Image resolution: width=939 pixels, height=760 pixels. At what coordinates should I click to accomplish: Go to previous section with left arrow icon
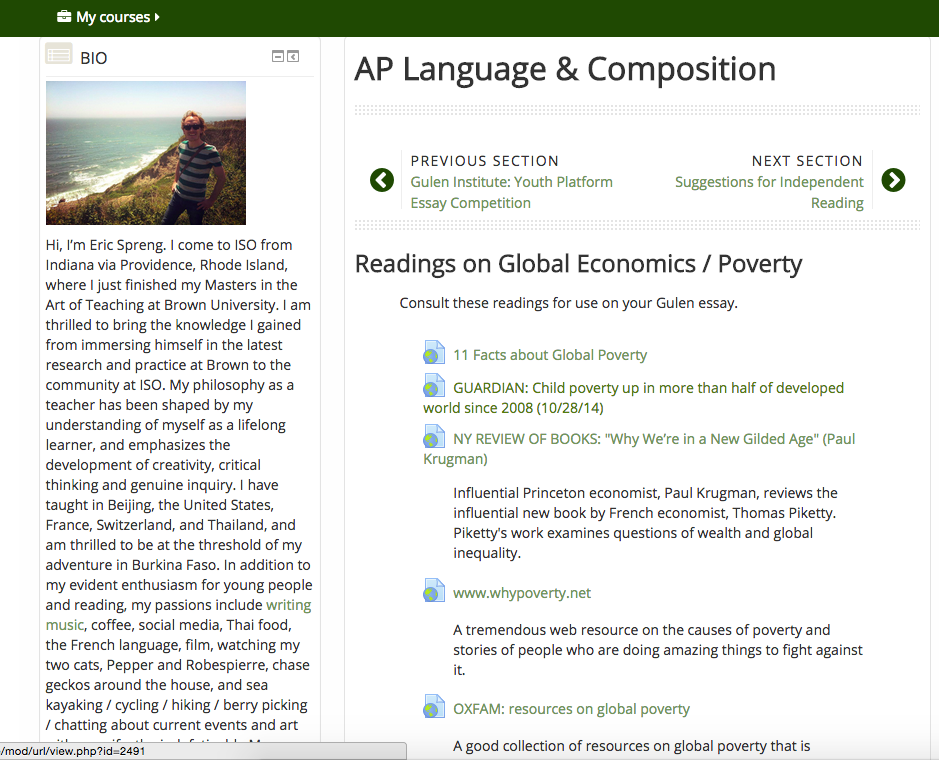(x=381, y=180)
